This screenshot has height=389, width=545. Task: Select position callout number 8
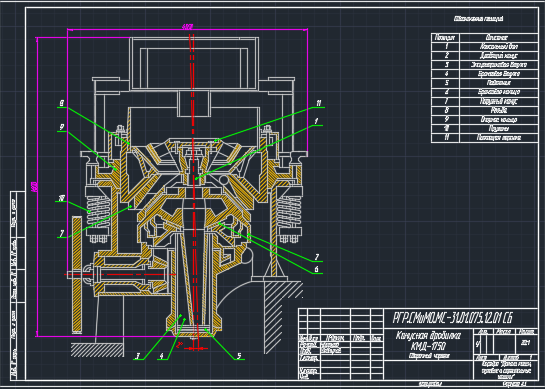[x=62, y=103]
